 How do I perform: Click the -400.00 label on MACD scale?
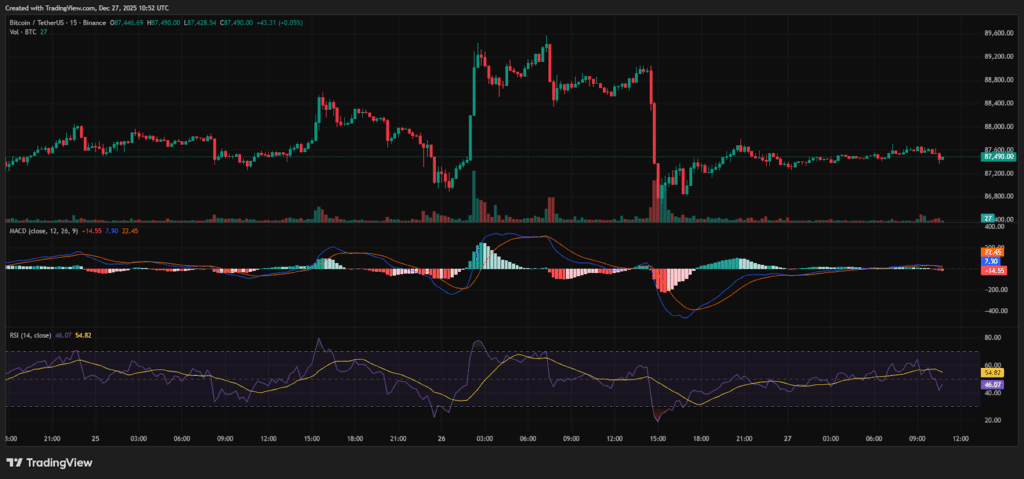[996, 311]
